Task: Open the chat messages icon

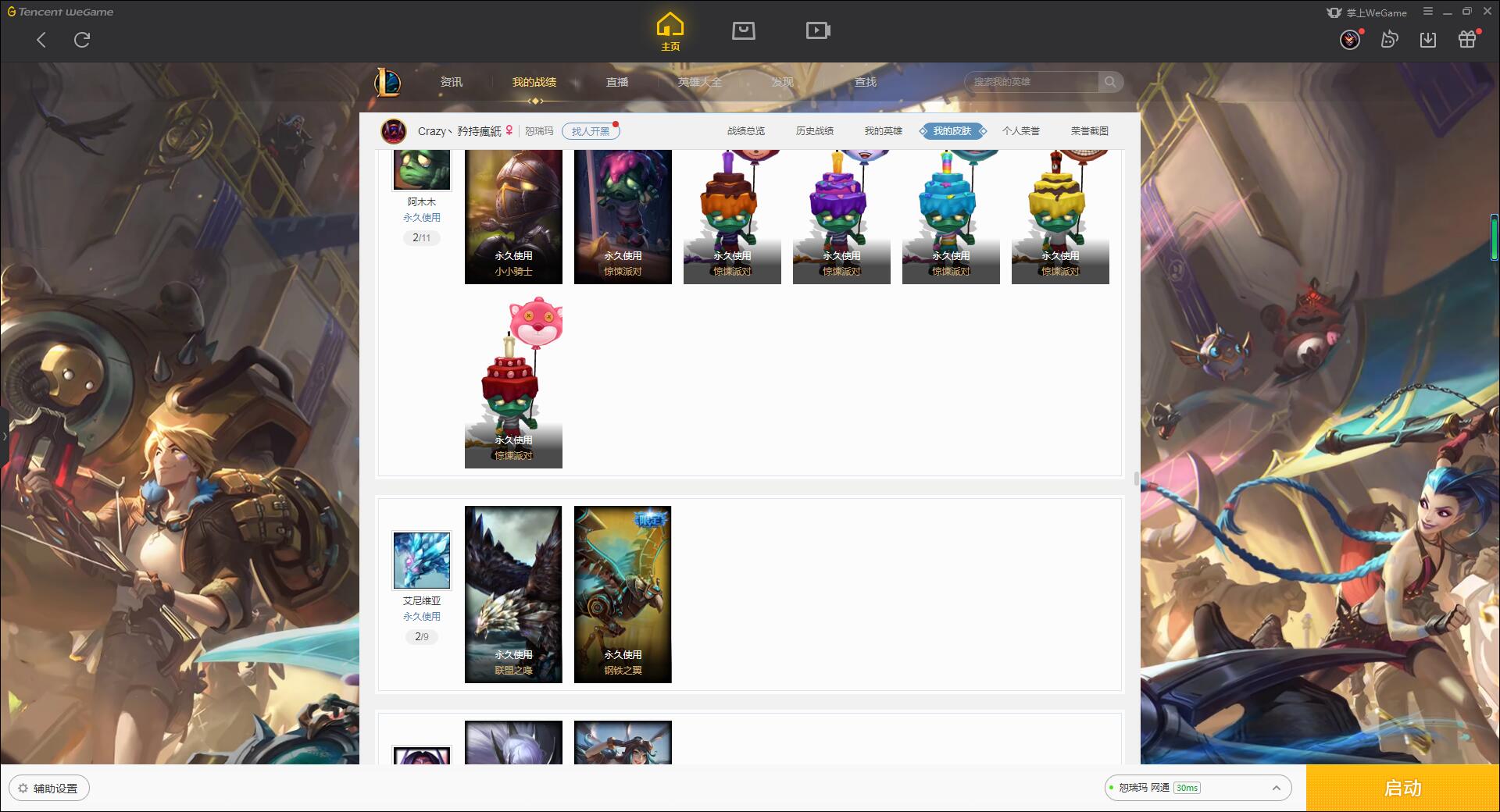Action: click(x=1389, y=39)
